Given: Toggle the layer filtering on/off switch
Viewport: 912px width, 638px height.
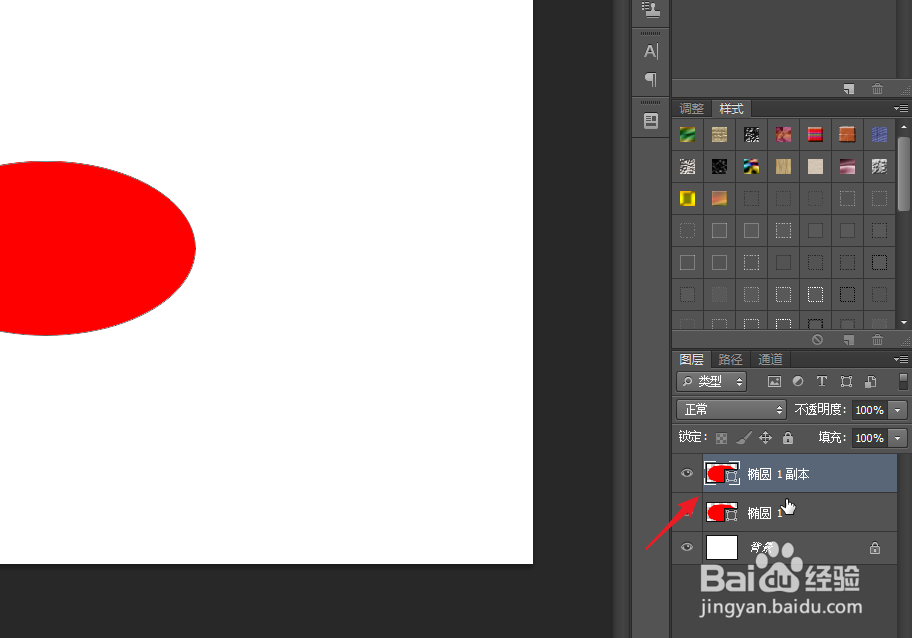Looking at the screenshot, I should [903, 382].
